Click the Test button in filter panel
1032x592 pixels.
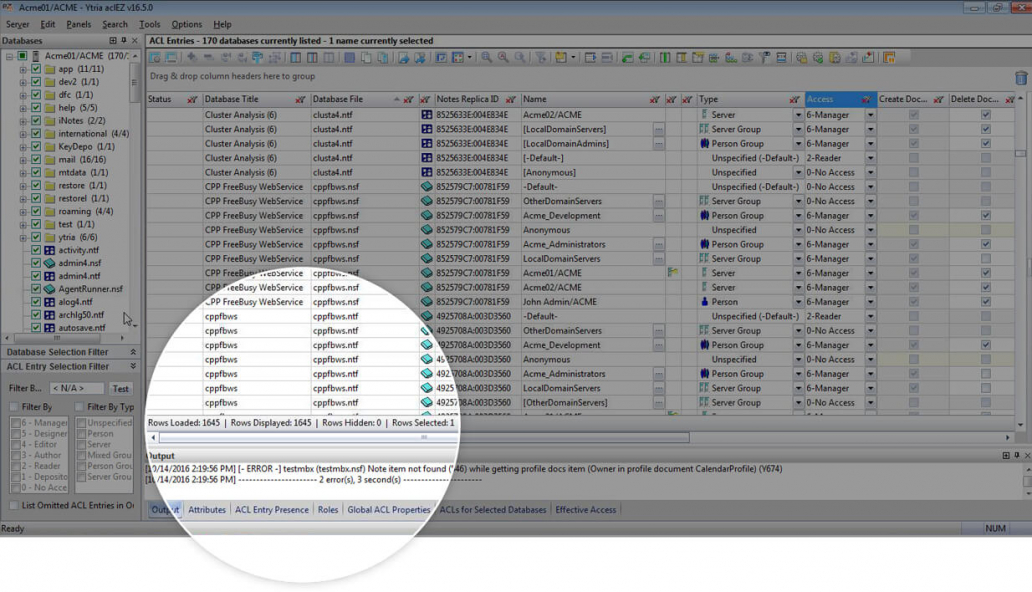[x=120, y=389]
